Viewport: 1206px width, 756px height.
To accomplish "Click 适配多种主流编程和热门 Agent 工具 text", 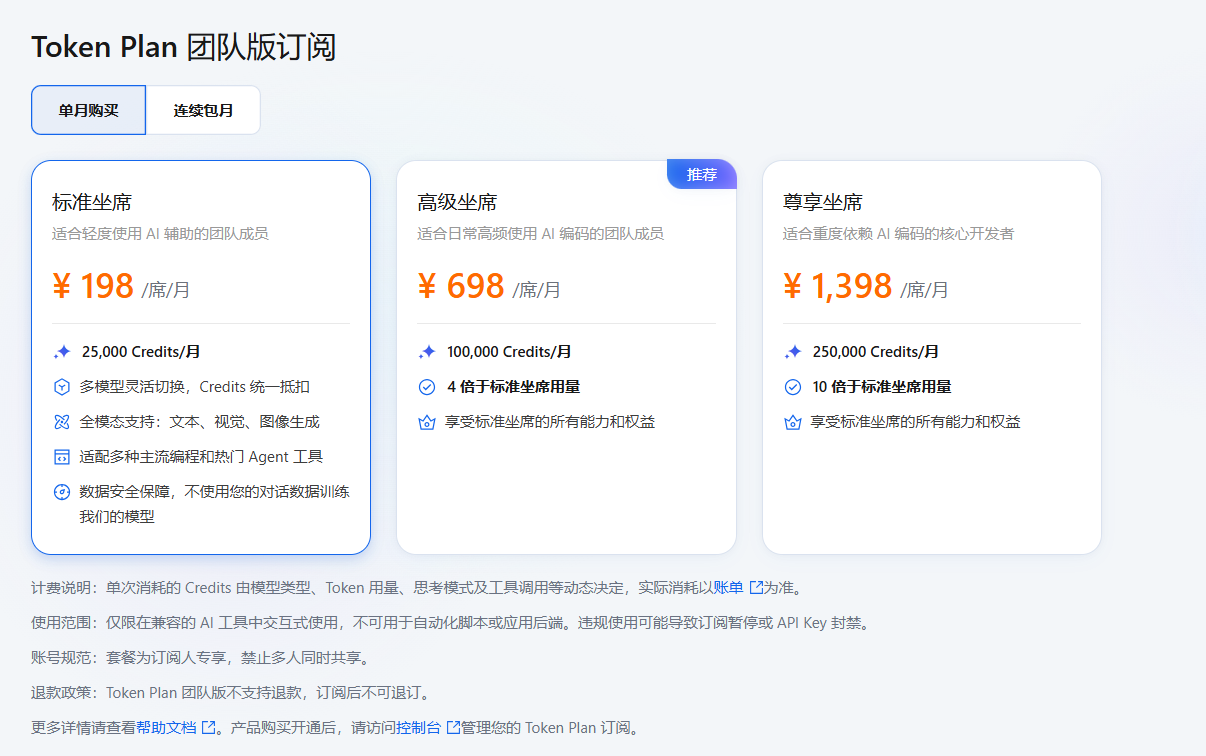I will pos(201,457).
